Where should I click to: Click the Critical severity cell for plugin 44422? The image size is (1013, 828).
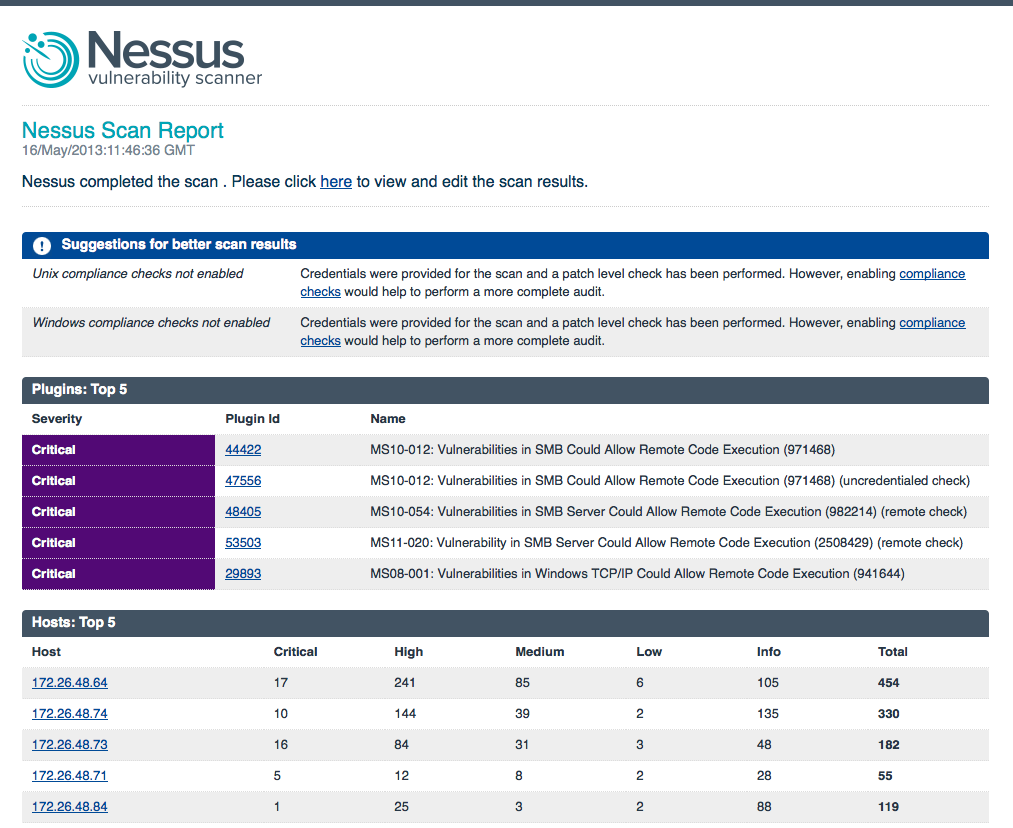(x=118, y=450)
